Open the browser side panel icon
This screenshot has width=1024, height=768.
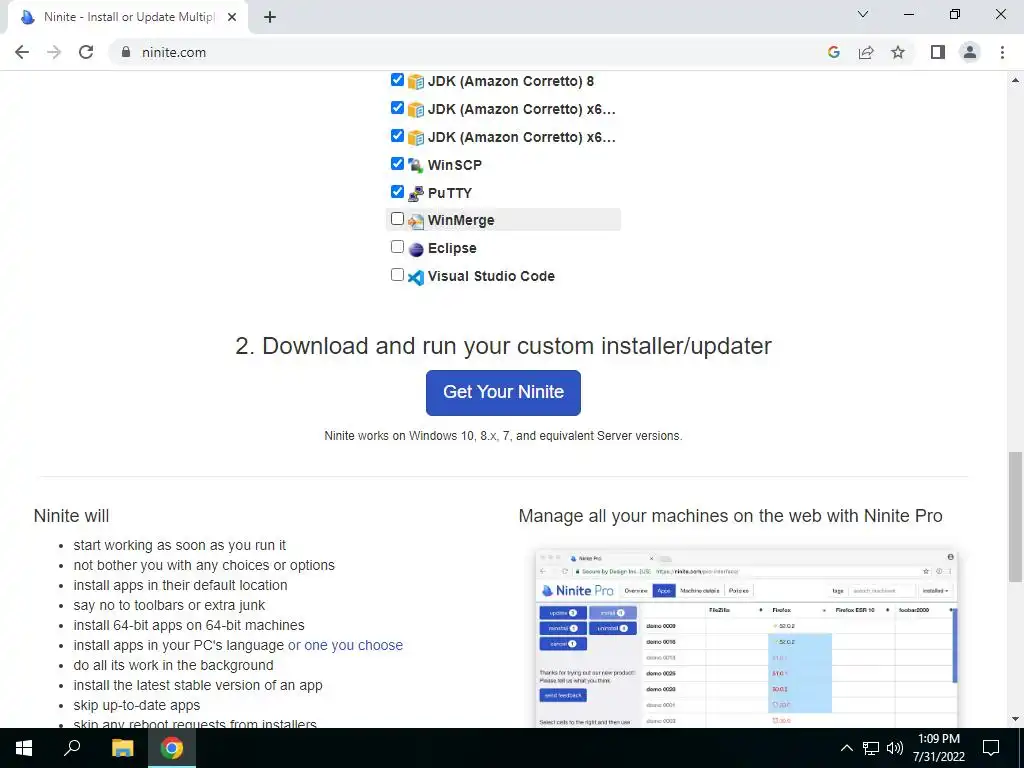[x=938, y=52]
